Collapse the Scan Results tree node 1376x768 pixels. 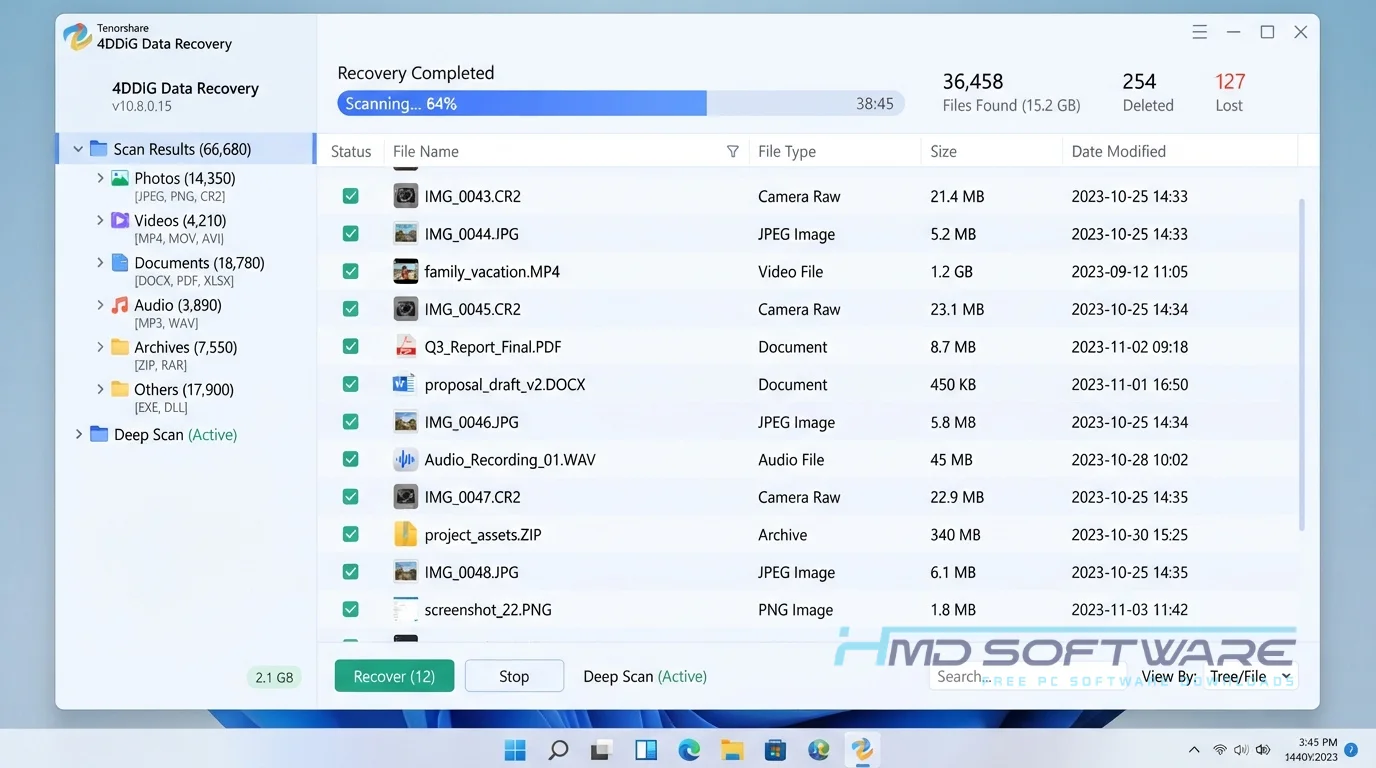(78, 149)
